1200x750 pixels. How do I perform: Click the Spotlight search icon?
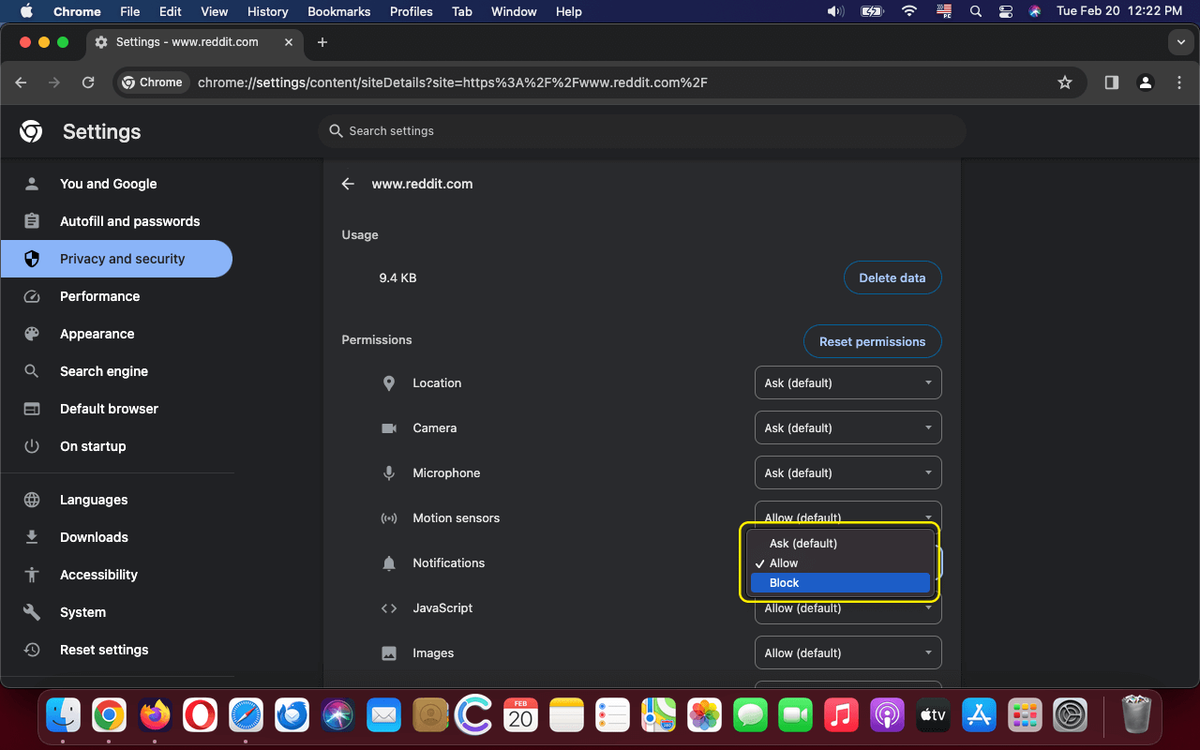click(x=976, y=11)
